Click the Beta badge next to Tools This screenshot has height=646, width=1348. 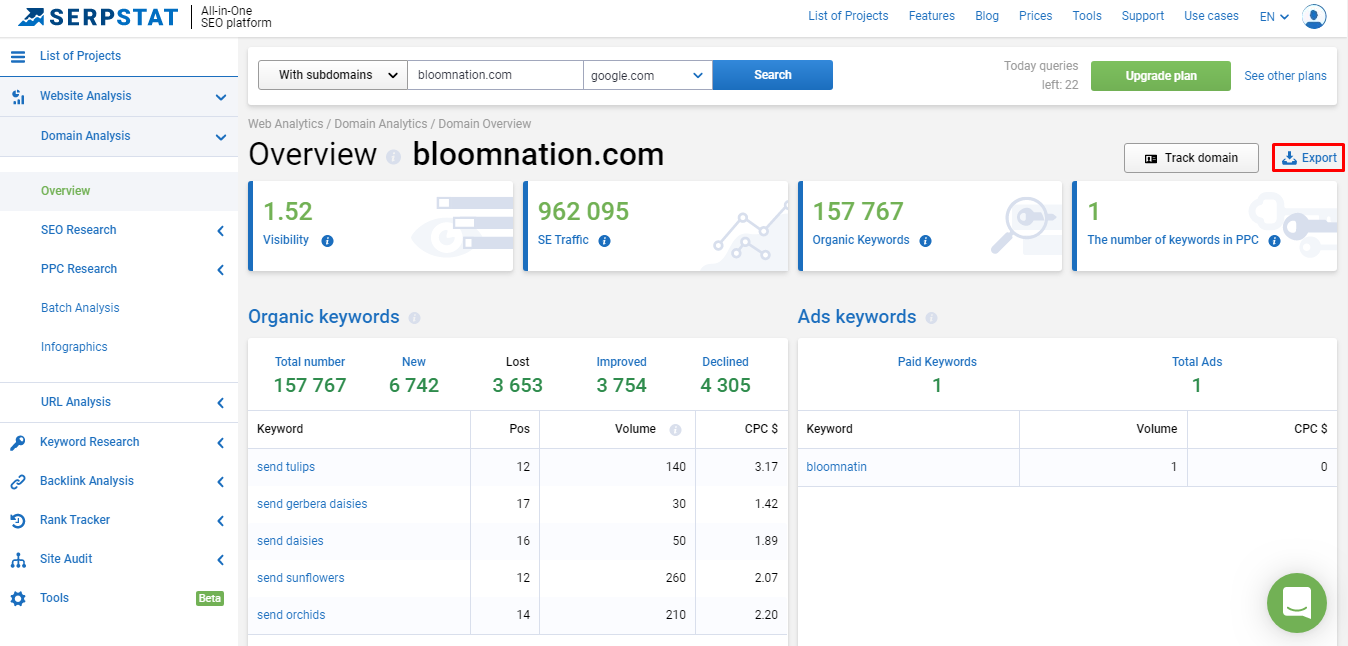point(210,598)
